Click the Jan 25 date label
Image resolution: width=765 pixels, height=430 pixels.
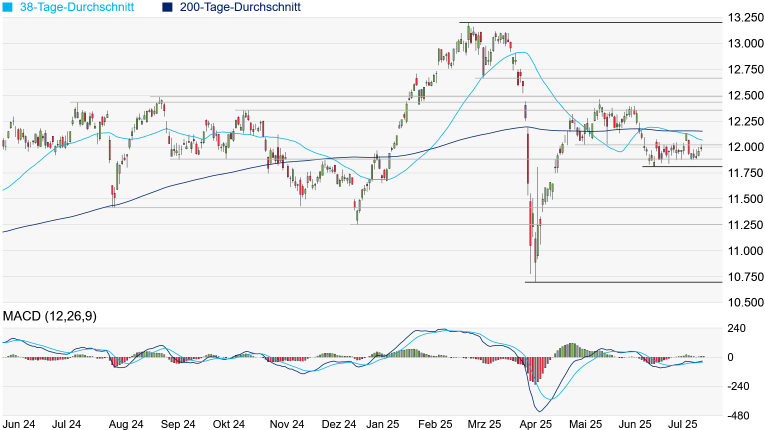click(383, 424)
